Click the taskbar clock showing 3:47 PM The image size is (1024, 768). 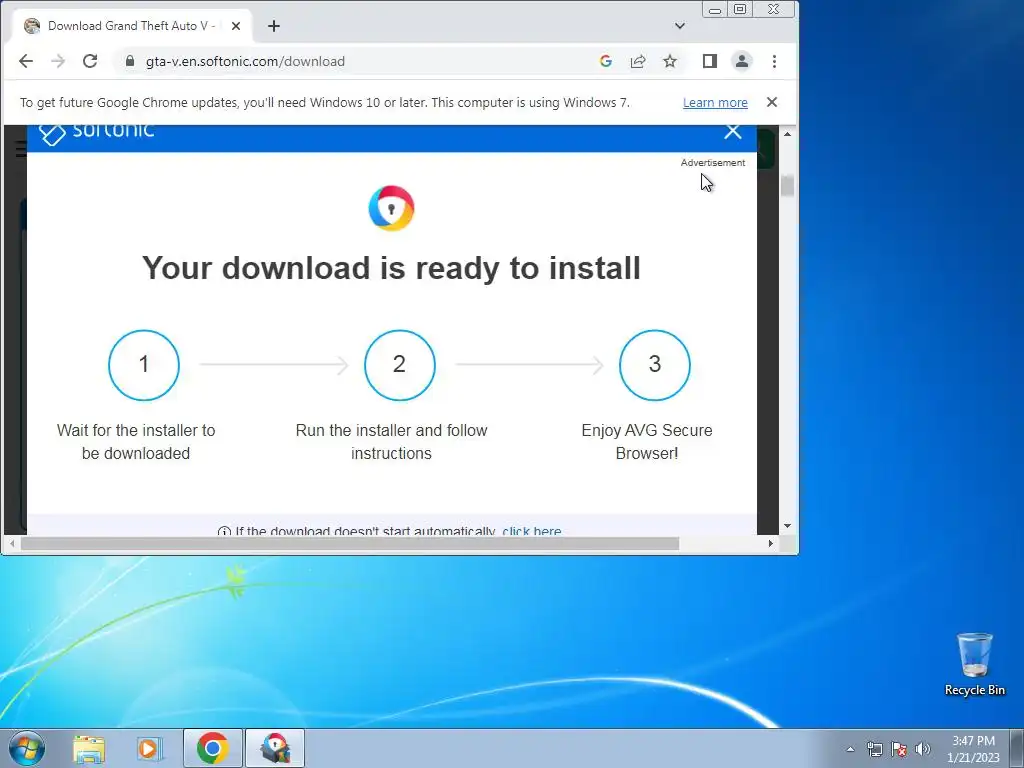[974, 749]
